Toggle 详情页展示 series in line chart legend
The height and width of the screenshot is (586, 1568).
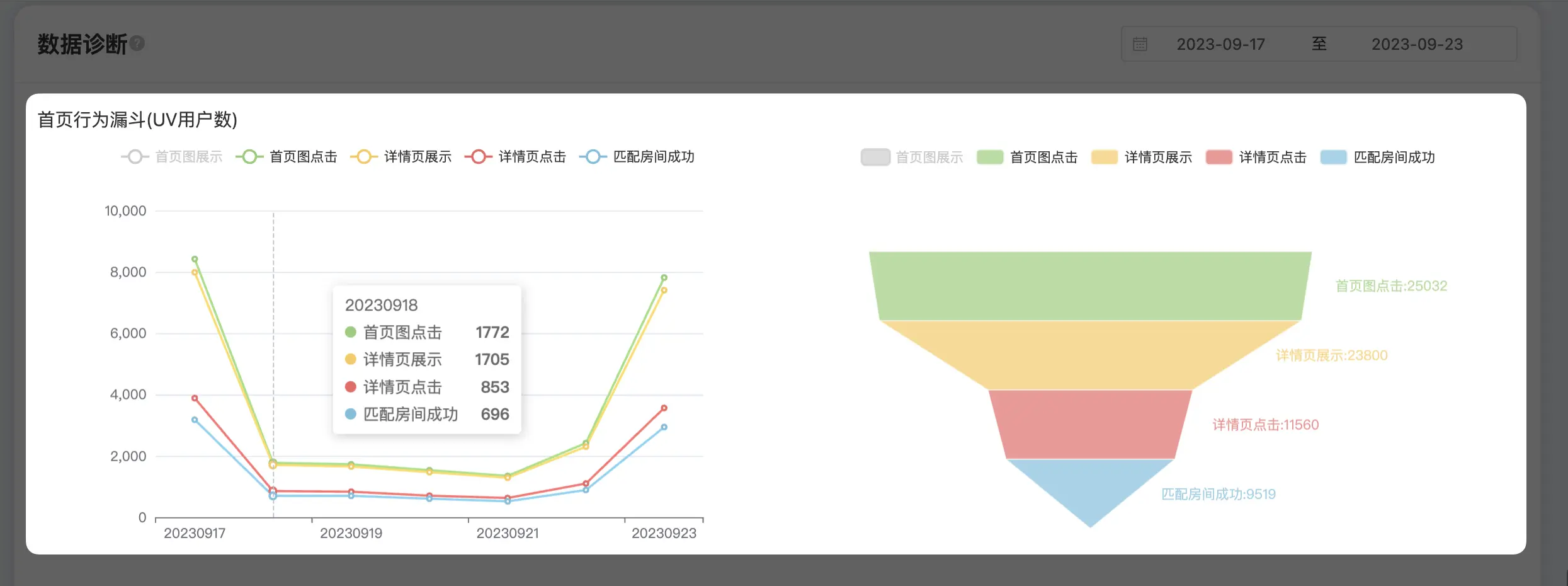pos(401,157)
